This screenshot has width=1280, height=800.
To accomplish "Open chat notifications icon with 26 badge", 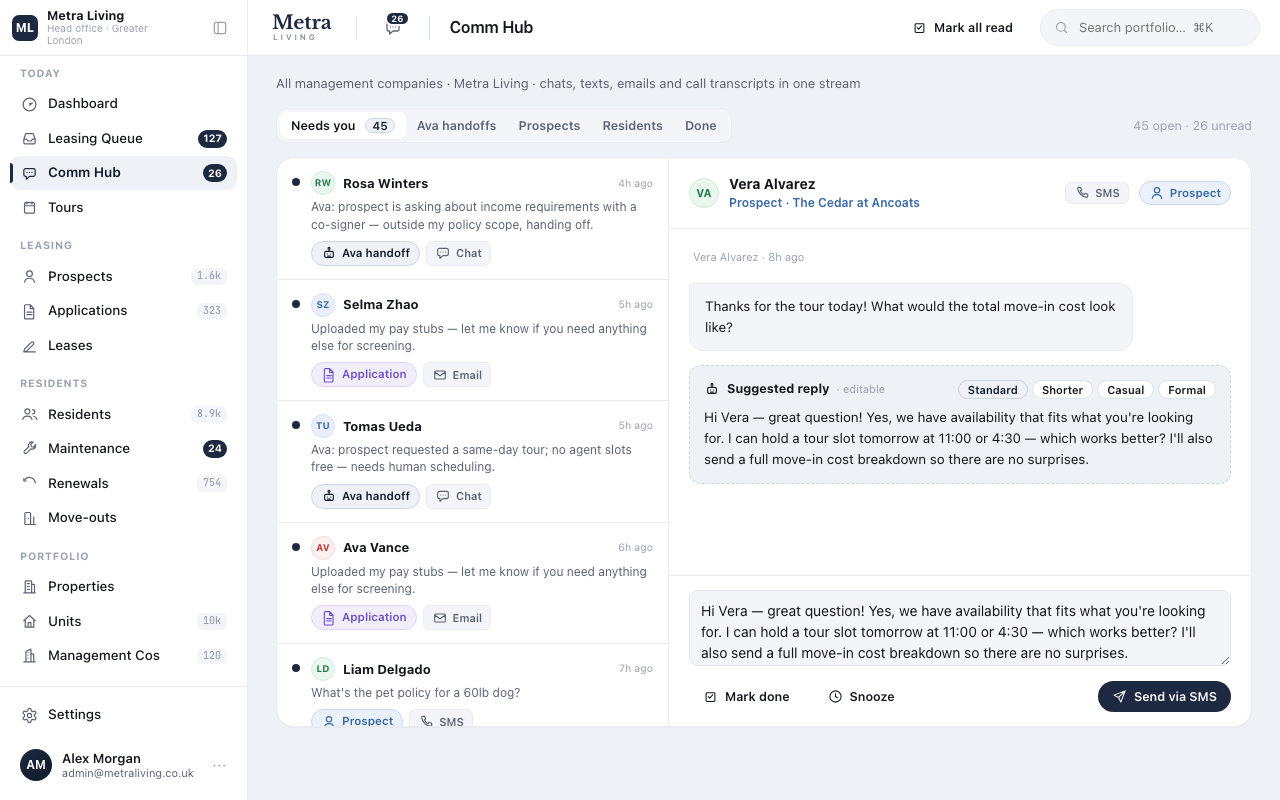I will click(x=396, y=26).
